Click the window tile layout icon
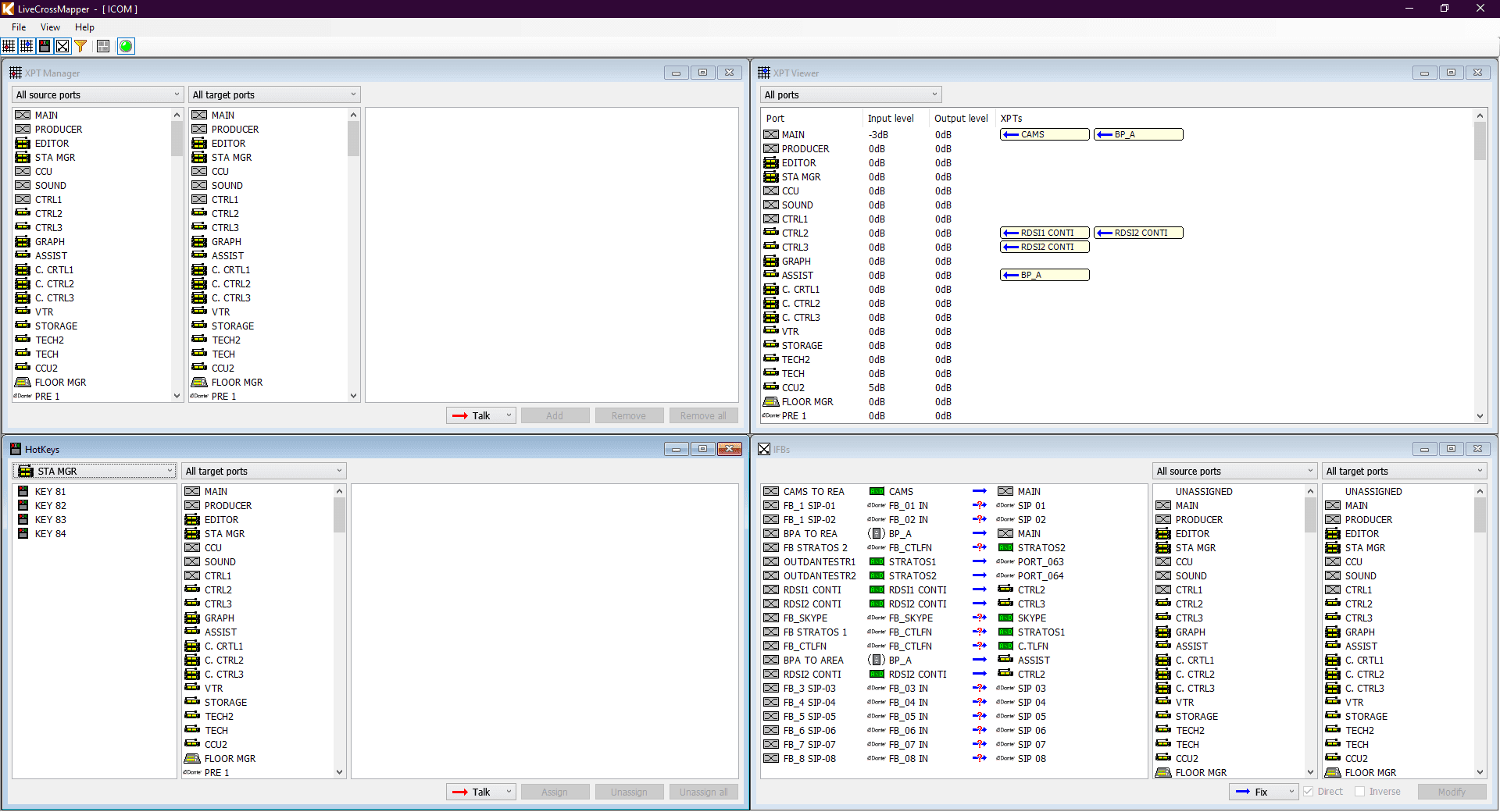Image resolution: width=1500 pixels, height=812 pixels. point(103,46)
